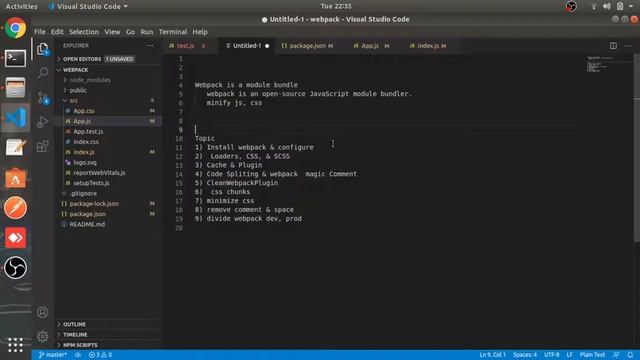Change indentation via Spaces: 4
This screenshot has width=640, height=360.
click(x=525, y=355)
